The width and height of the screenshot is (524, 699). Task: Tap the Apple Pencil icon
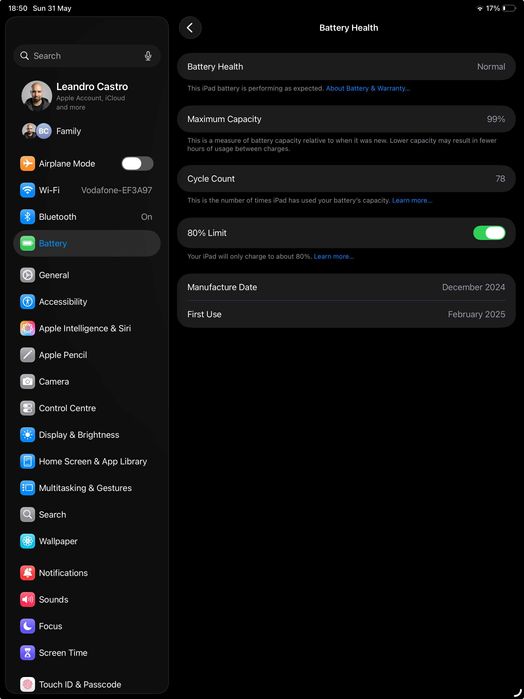tap(27, 355)
